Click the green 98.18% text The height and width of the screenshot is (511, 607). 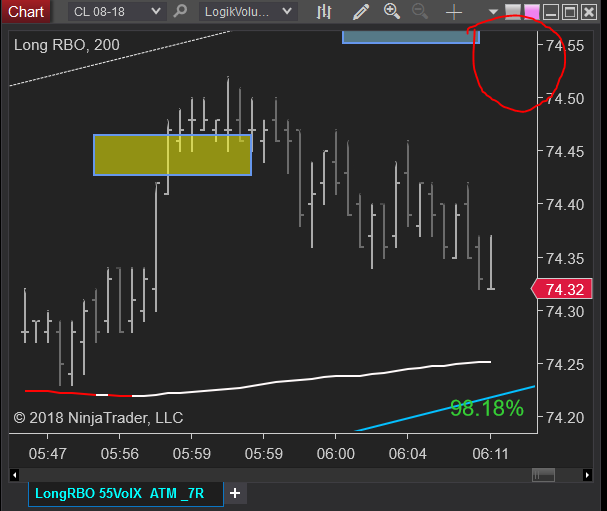tap(487, 408)
